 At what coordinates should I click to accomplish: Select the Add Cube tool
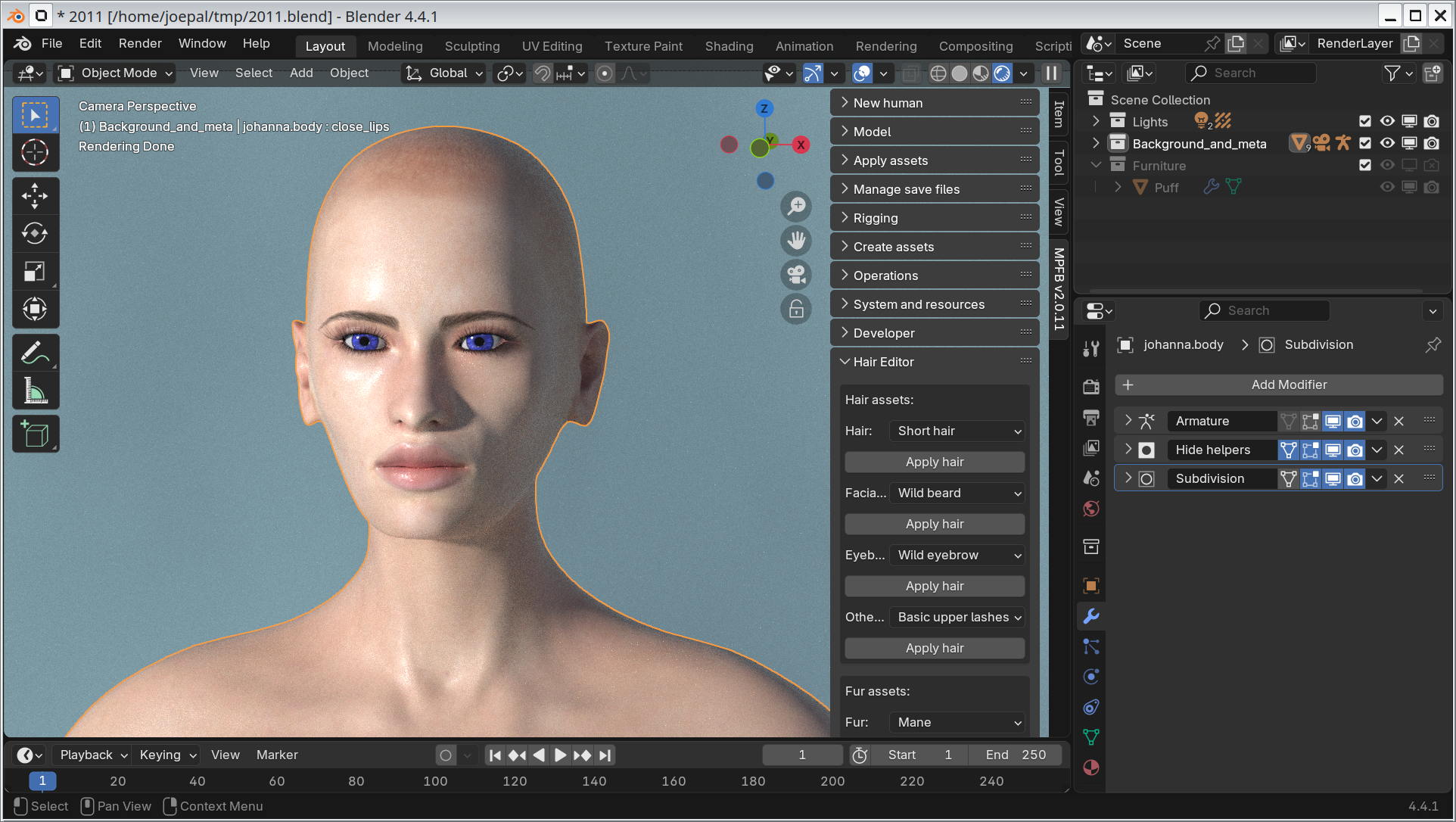[35, 434]
